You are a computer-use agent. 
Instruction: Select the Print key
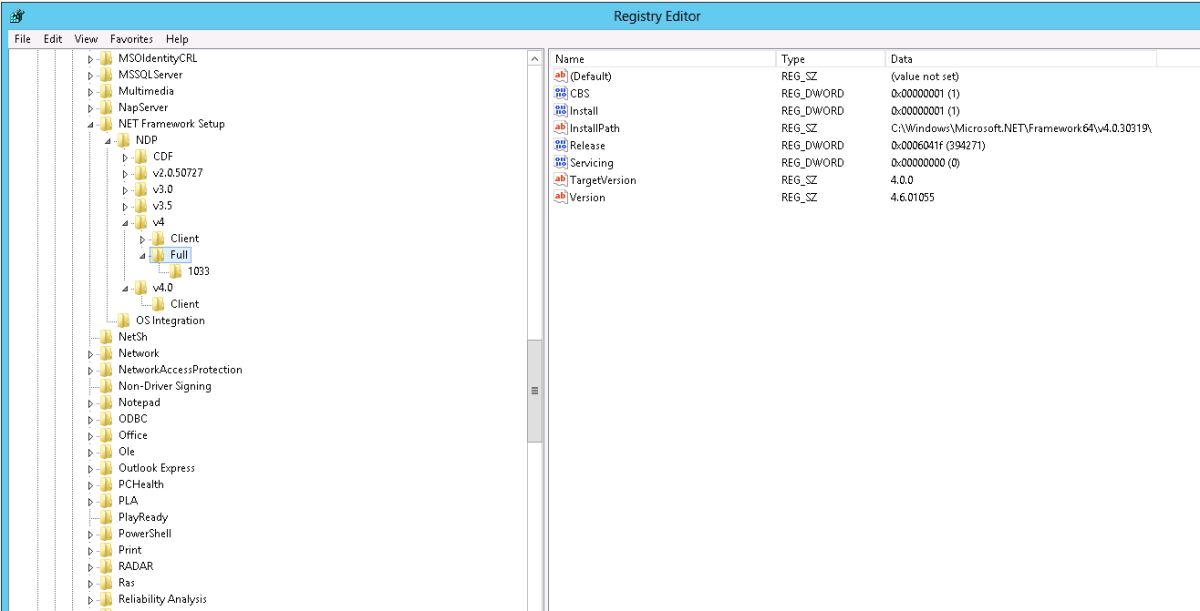point(130,550)
